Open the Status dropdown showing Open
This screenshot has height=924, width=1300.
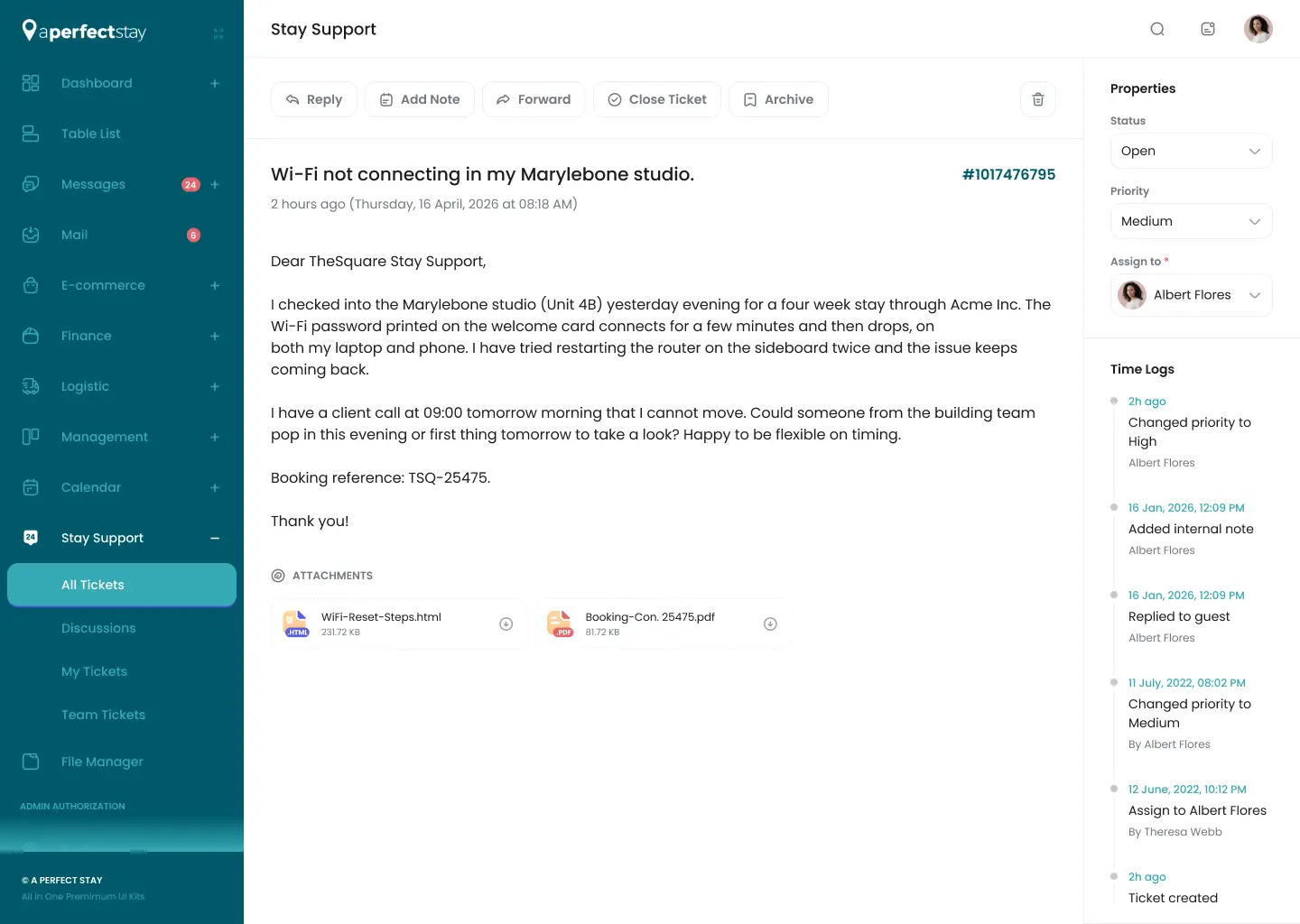tap(1191, 151)
